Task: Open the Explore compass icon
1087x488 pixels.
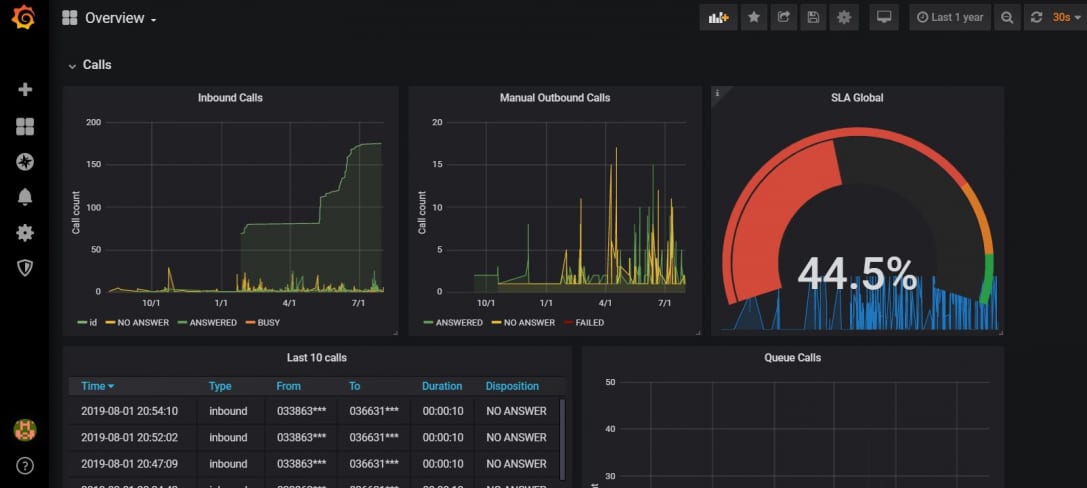Action: point(25,162)
